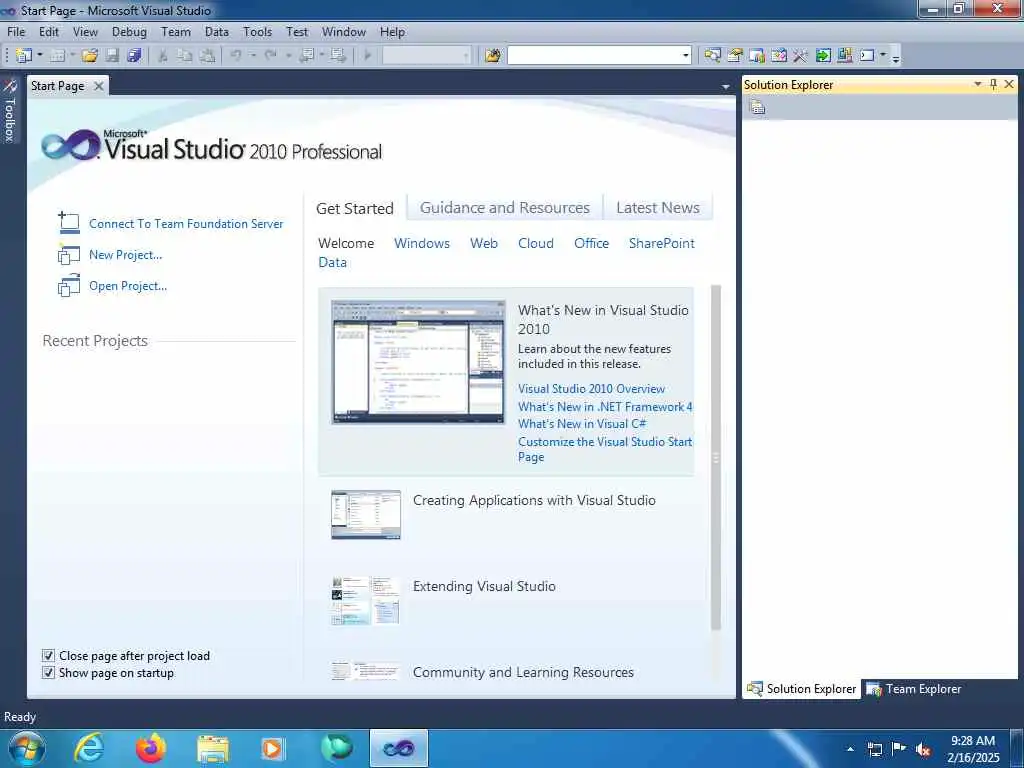Select the SharePoint category link
Image resolution: width=1024 pixels, height=768 pixels.
point(662,243)
